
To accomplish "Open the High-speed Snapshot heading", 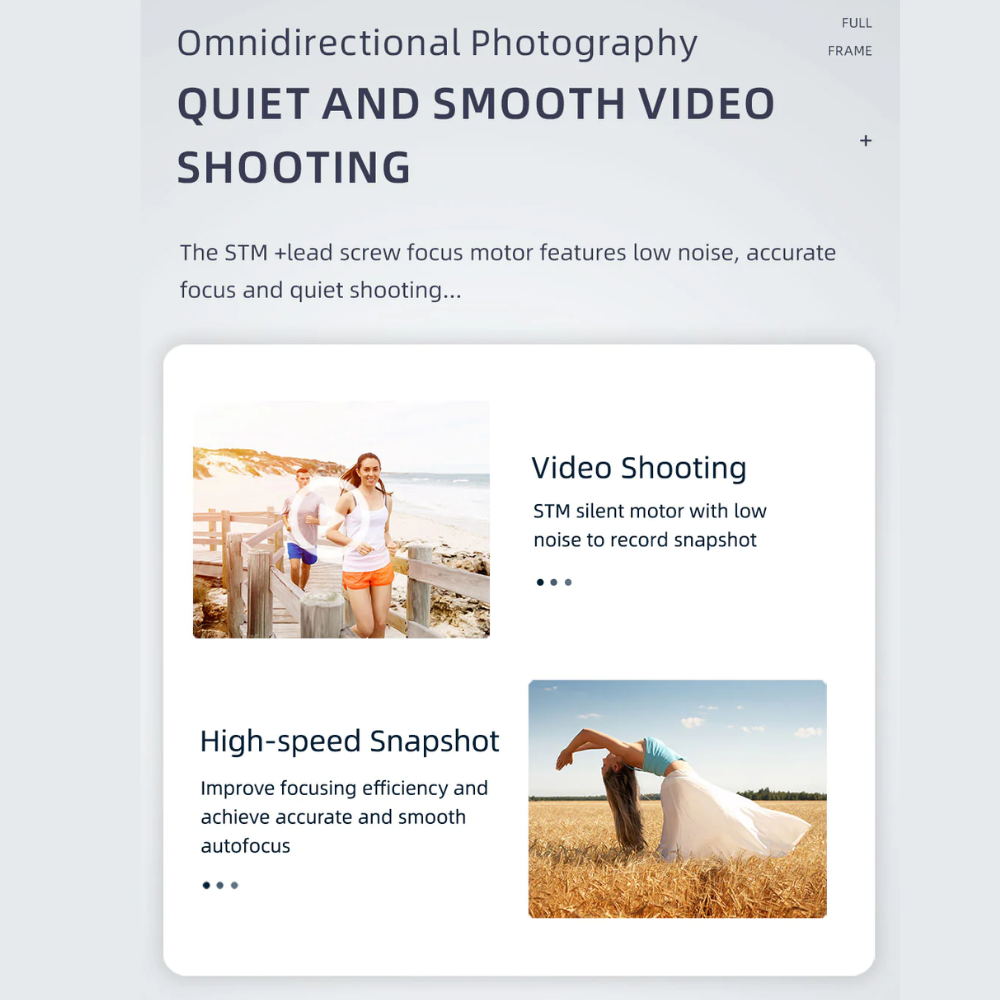I will (x=349, y=741).
